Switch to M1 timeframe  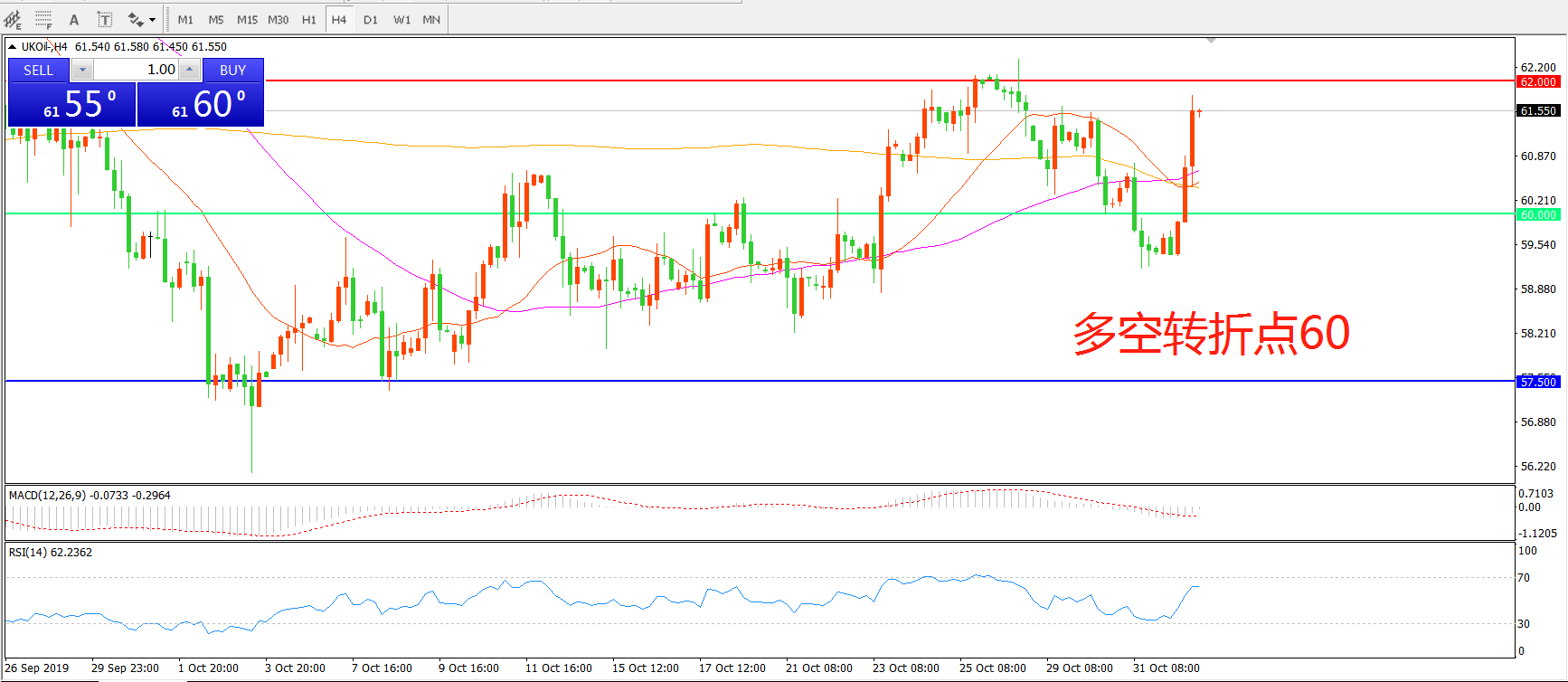185,19
